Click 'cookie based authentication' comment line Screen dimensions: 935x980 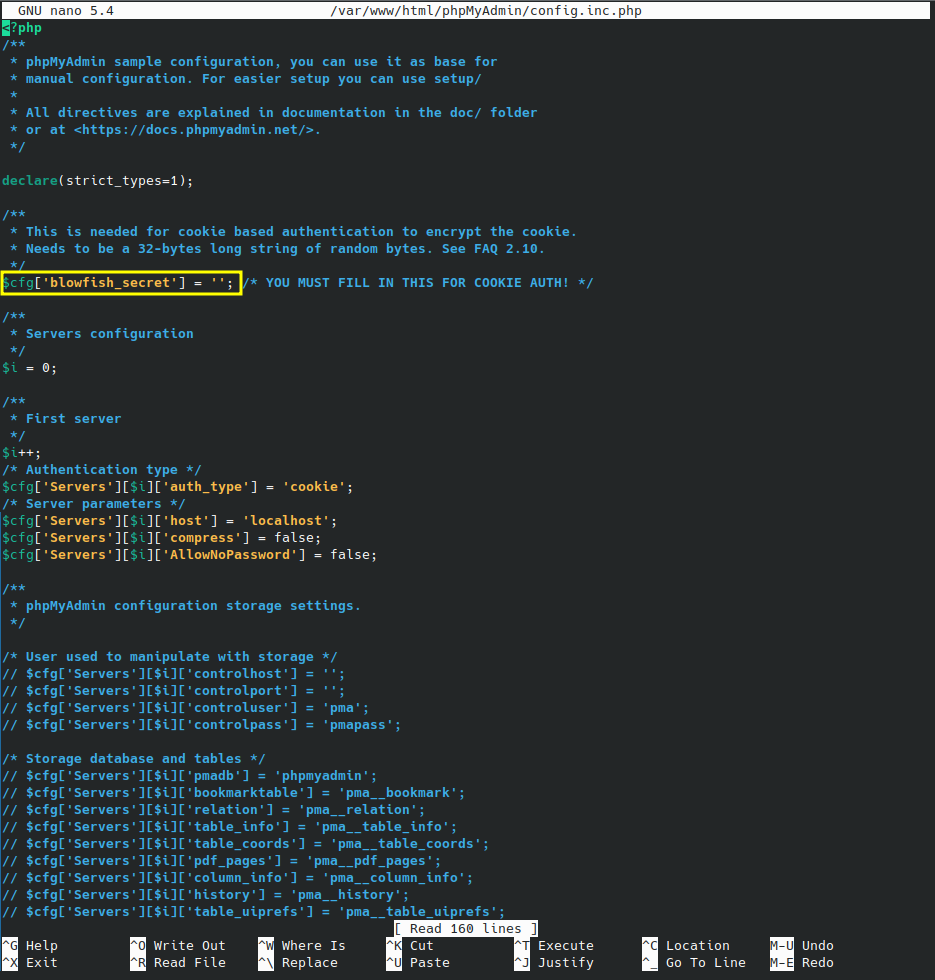[294, 232]
